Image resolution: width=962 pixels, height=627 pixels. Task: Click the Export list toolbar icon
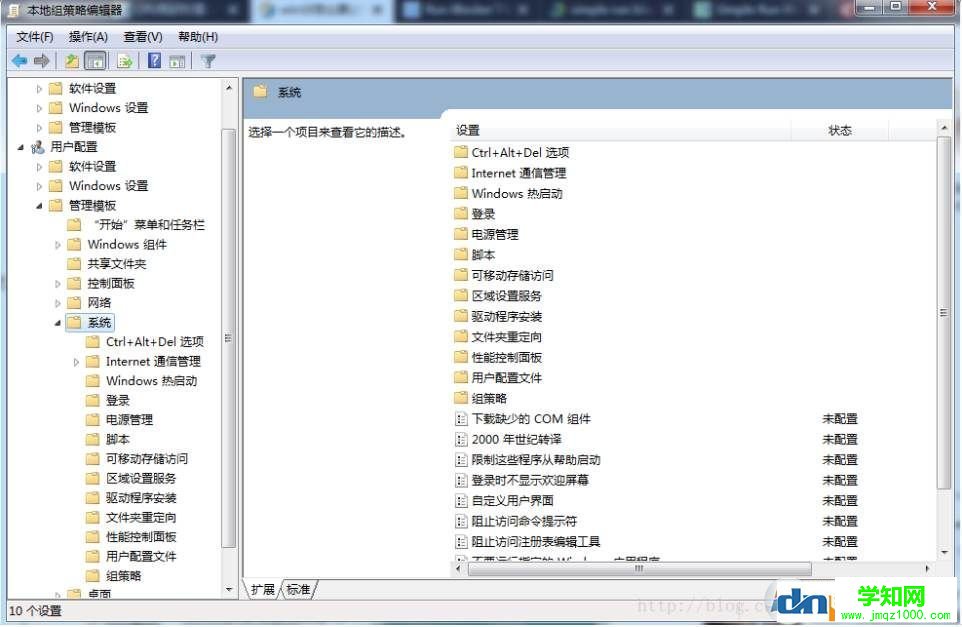coord(125,61)
